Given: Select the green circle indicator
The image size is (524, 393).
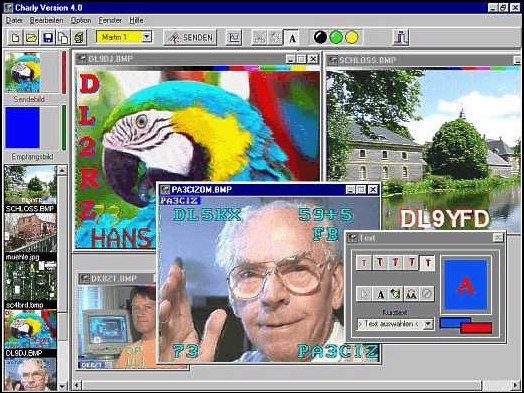Looking at the screenshot, I should [336, 37].
